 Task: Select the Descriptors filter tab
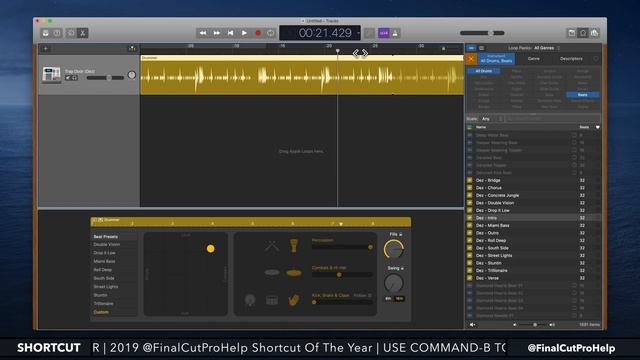[571, 59]
